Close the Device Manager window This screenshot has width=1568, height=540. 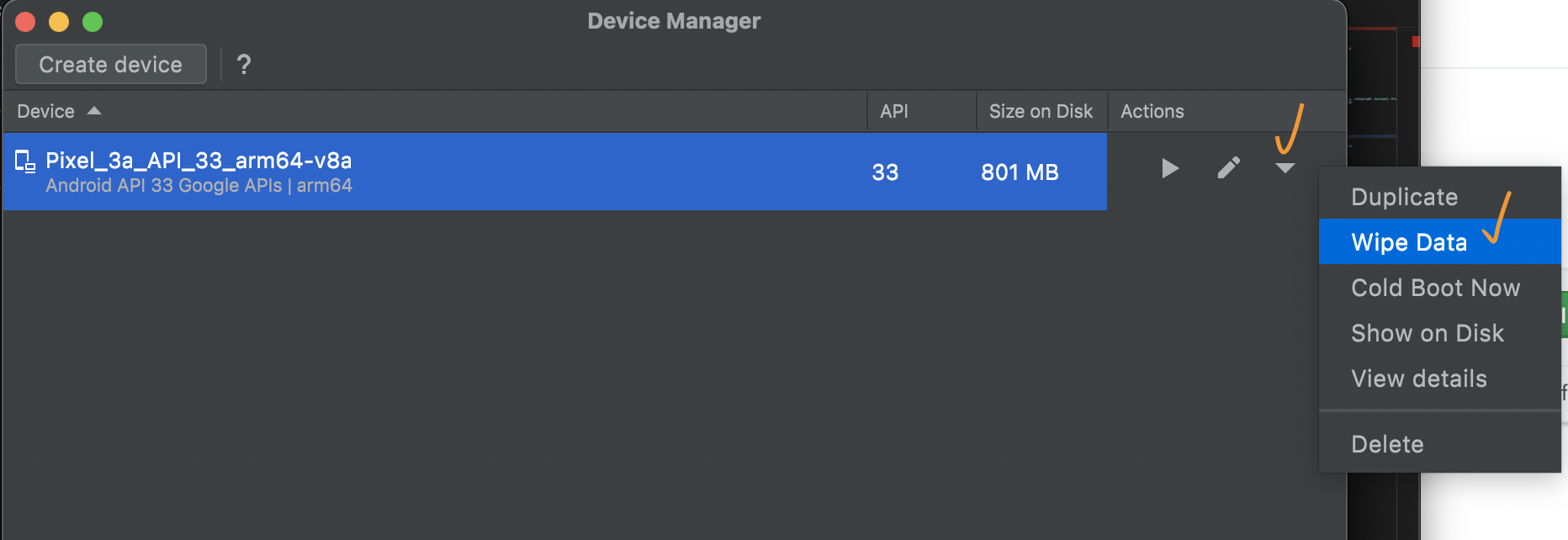click(25, 22)
